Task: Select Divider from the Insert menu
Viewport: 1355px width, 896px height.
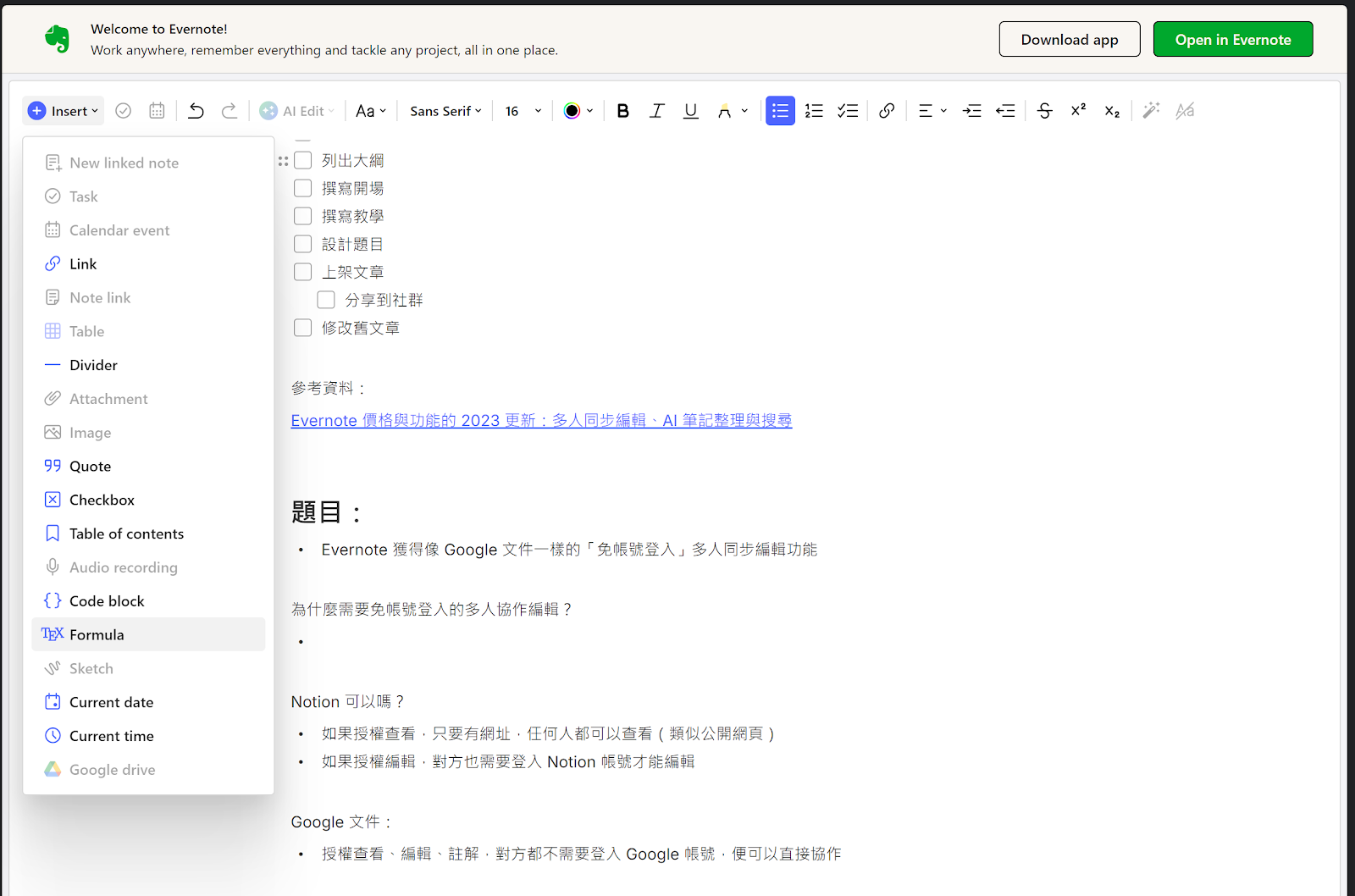Action: coord(148,365)
